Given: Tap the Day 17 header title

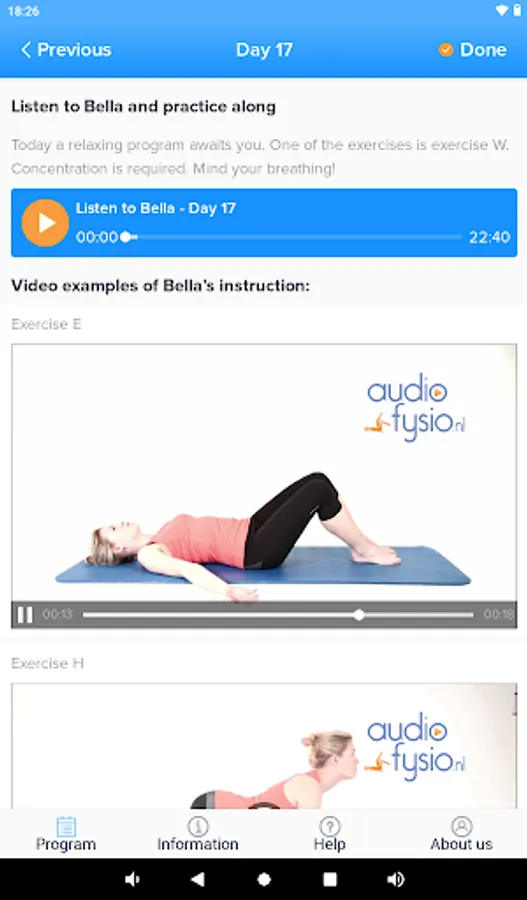Looking at the screenshot, I should 264,50.
